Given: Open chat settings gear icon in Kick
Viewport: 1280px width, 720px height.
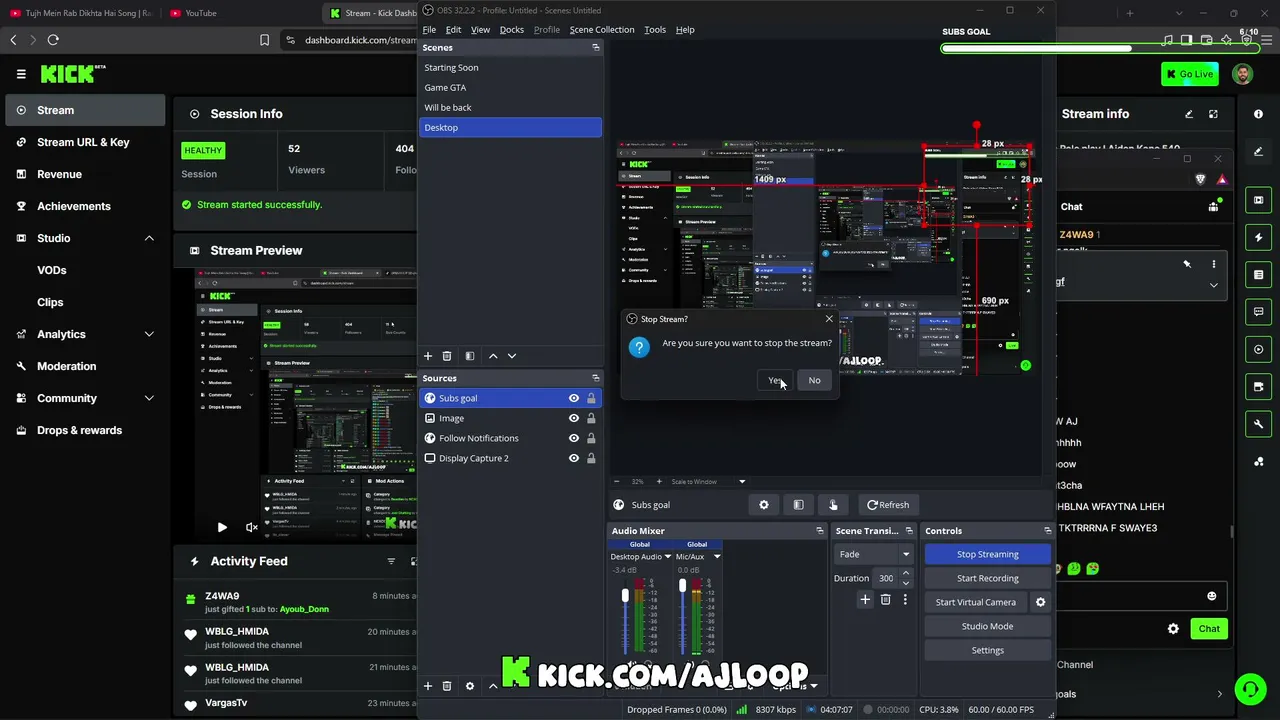Looking at the screenshot, I should click(1173, 629).
